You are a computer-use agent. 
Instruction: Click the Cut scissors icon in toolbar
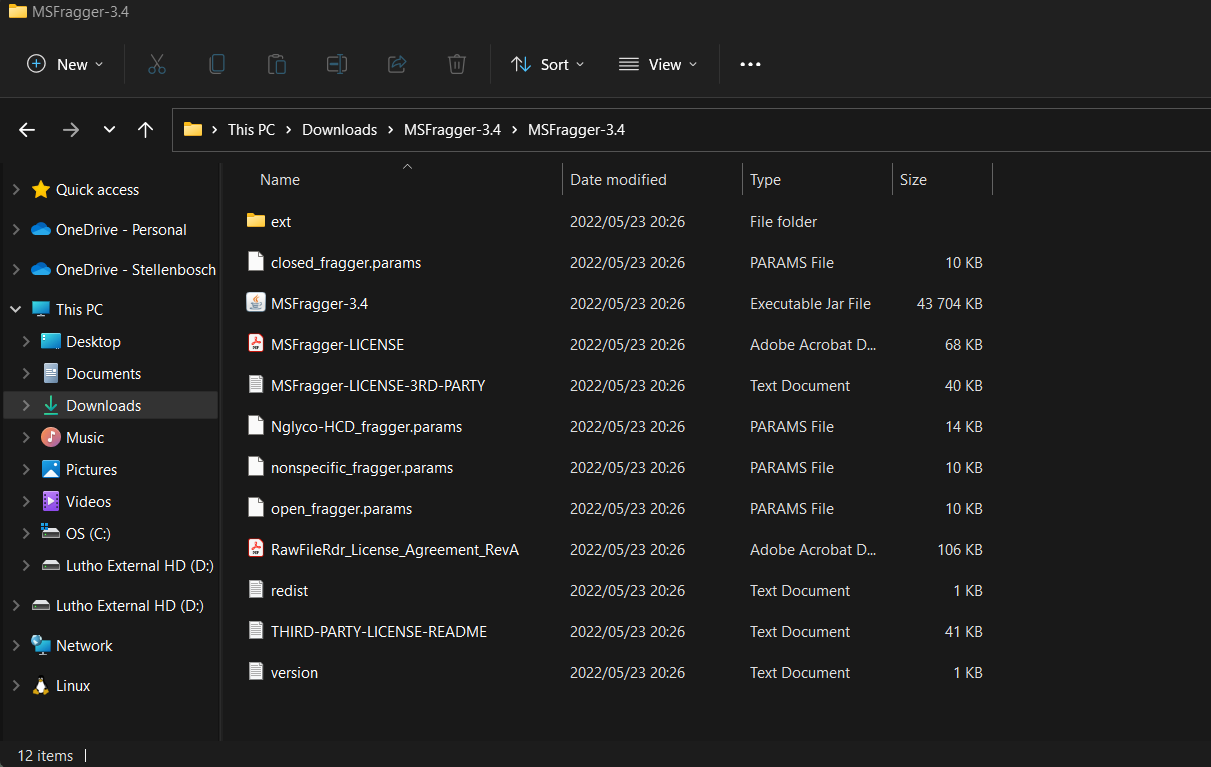(157, 64)
